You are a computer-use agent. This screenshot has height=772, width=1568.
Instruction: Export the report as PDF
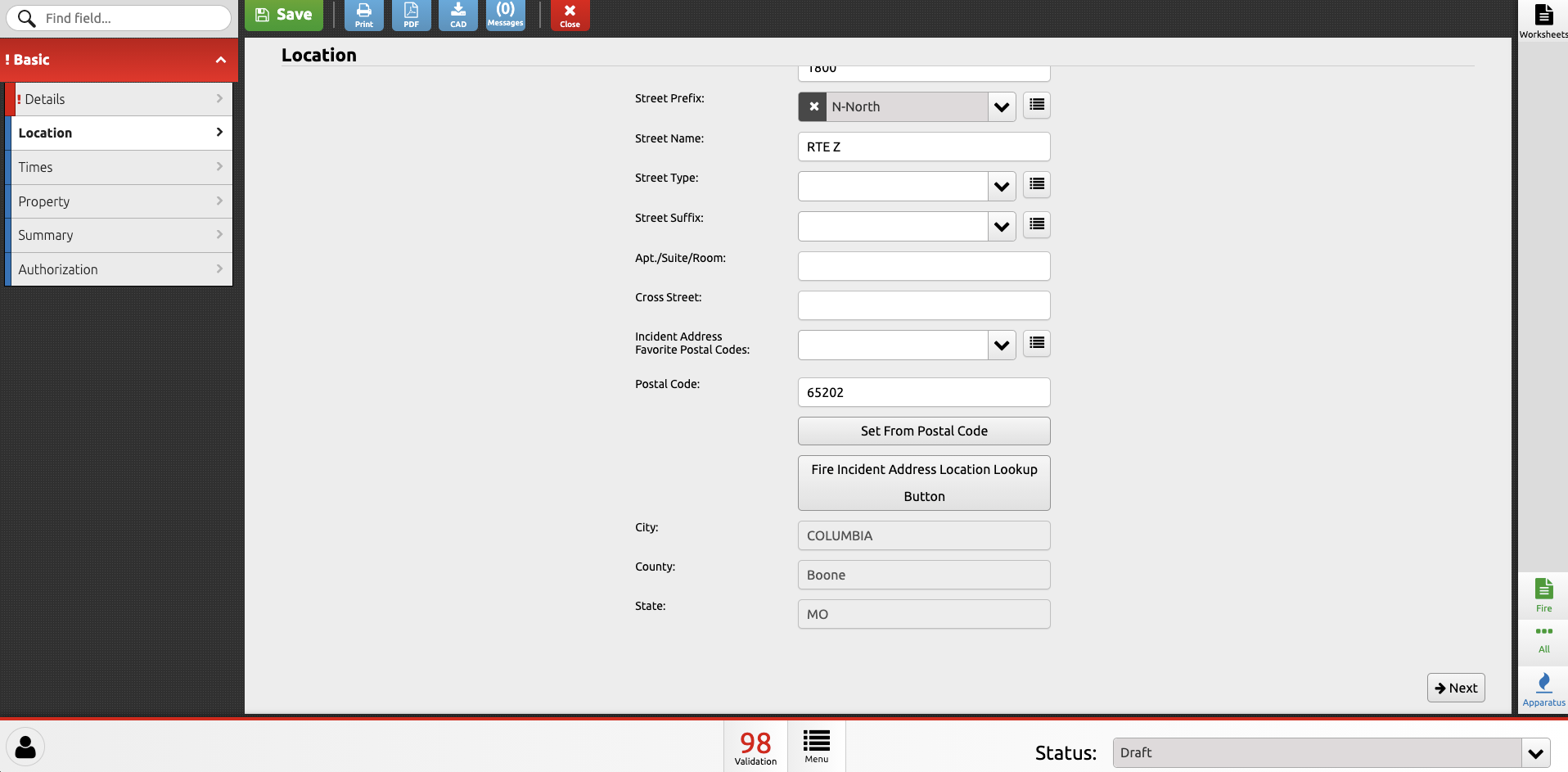click(411, 15)
